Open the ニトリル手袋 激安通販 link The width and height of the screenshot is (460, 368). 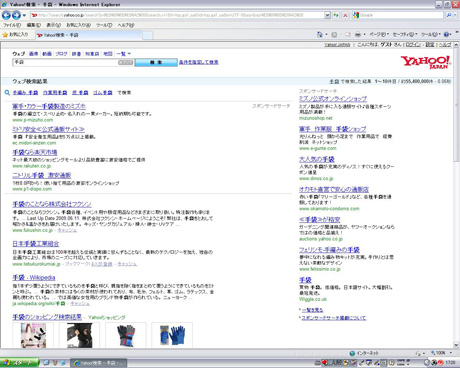[42, 175]
